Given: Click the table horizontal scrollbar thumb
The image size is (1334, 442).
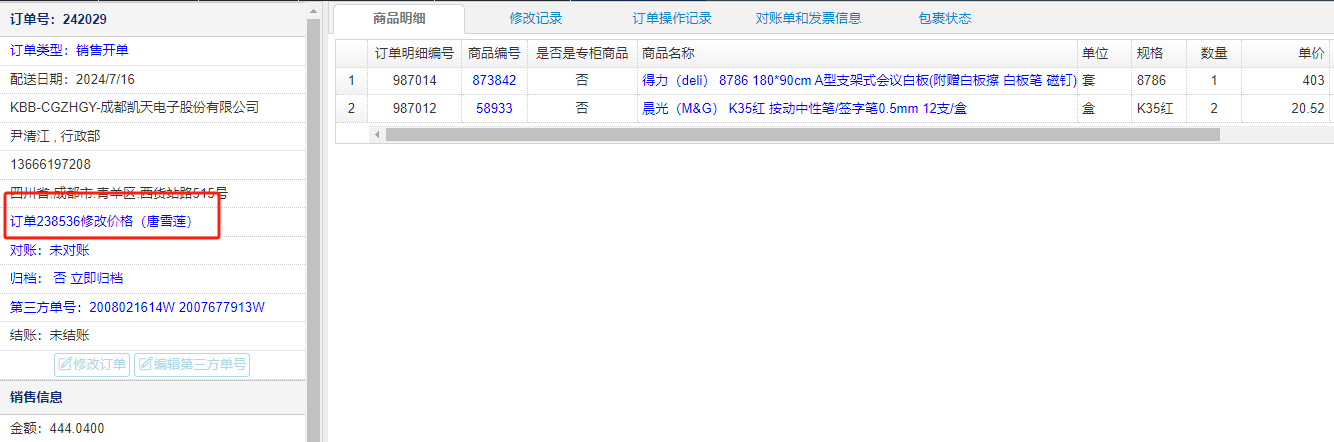Looking at the screenshot, I should 803,134.
